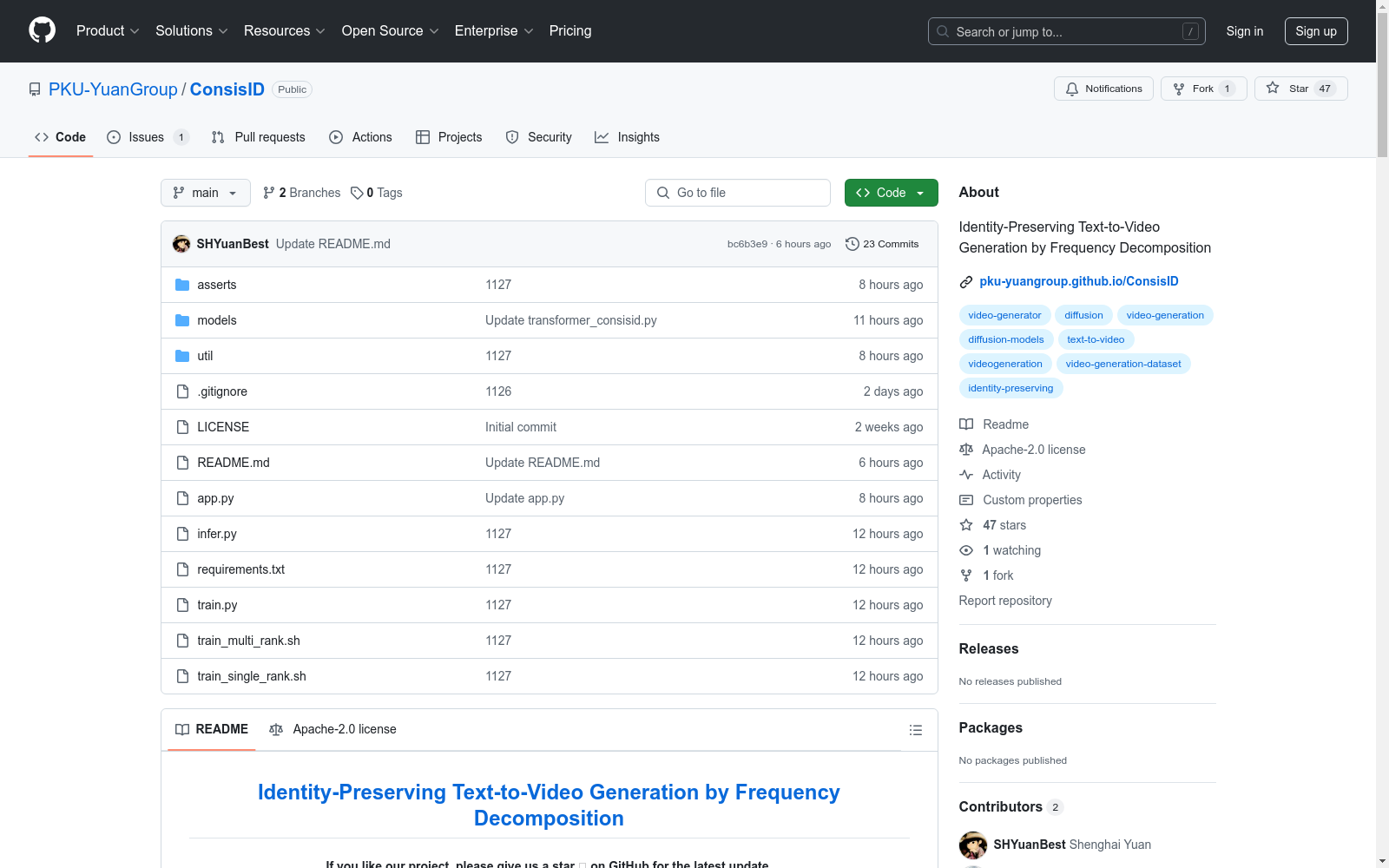Image resolution: width=1389 pixels, height=868 pixels.
Task: Click the commits history clock icon
Action: 852,244
